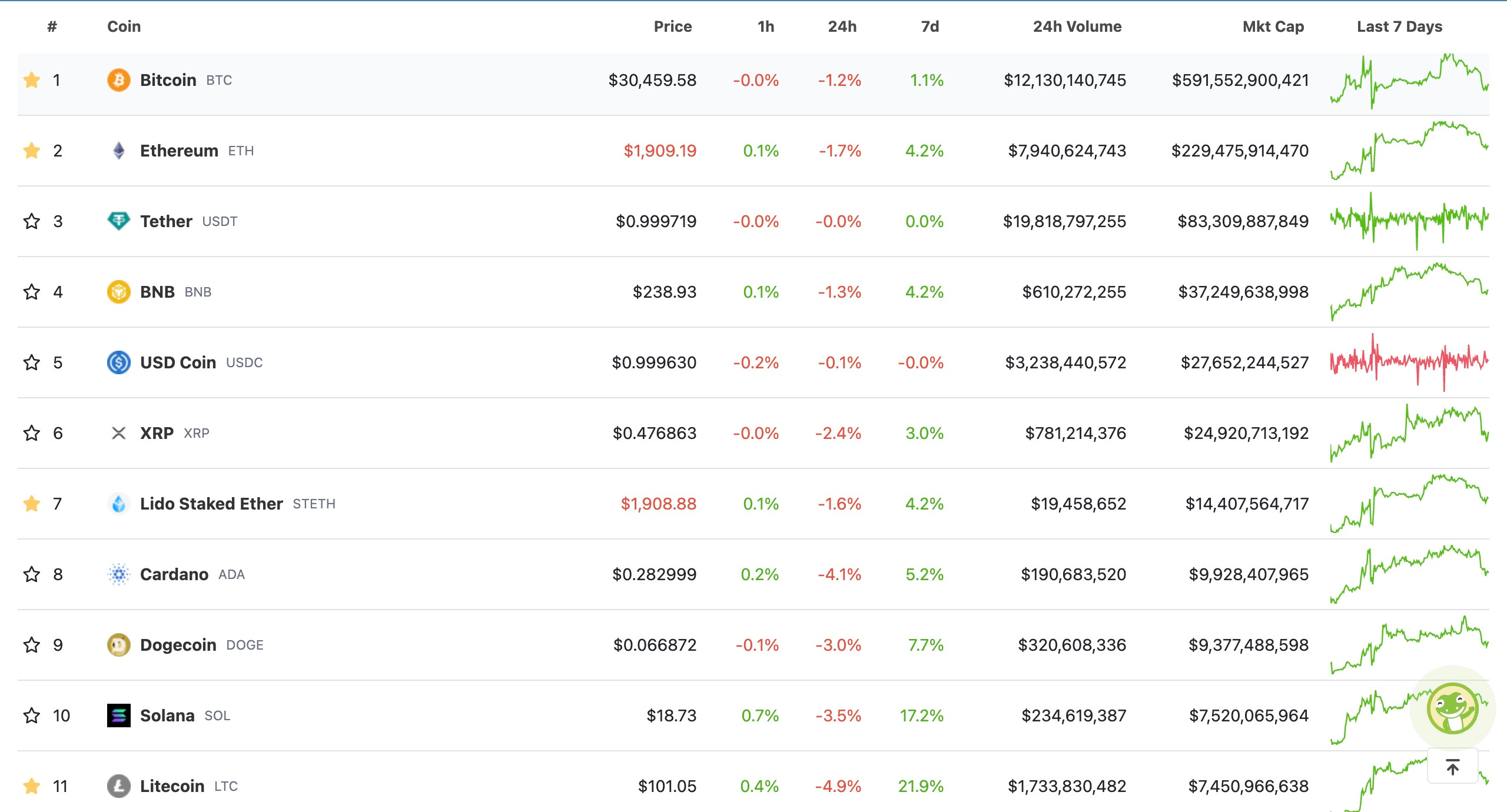Screen dimensions: 1507x812
Task: Click Bitcoin's price $30,459.58
Action: [x=652, y=80]
